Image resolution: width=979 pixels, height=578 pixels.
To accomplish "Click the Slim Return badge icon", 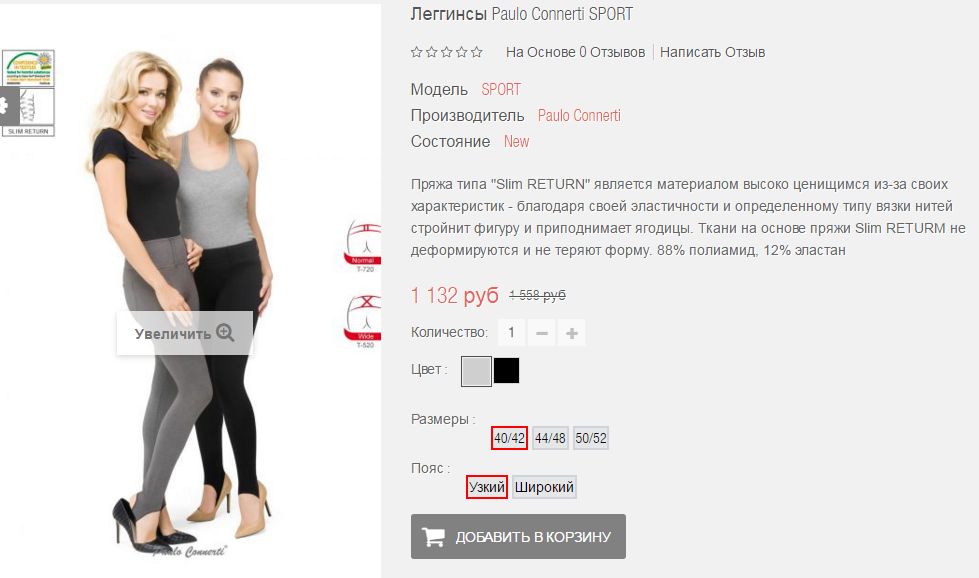I will pyautogui.click(x=29, y=112).
